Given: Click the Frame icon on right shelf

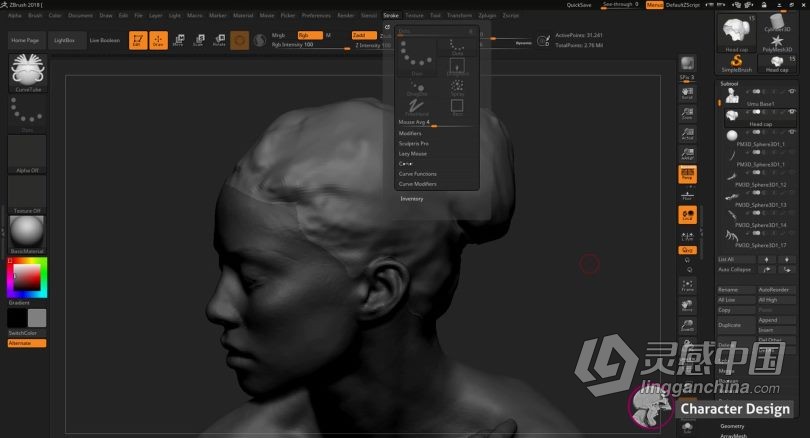Looking at the screenshot, I should pos(687,285).
